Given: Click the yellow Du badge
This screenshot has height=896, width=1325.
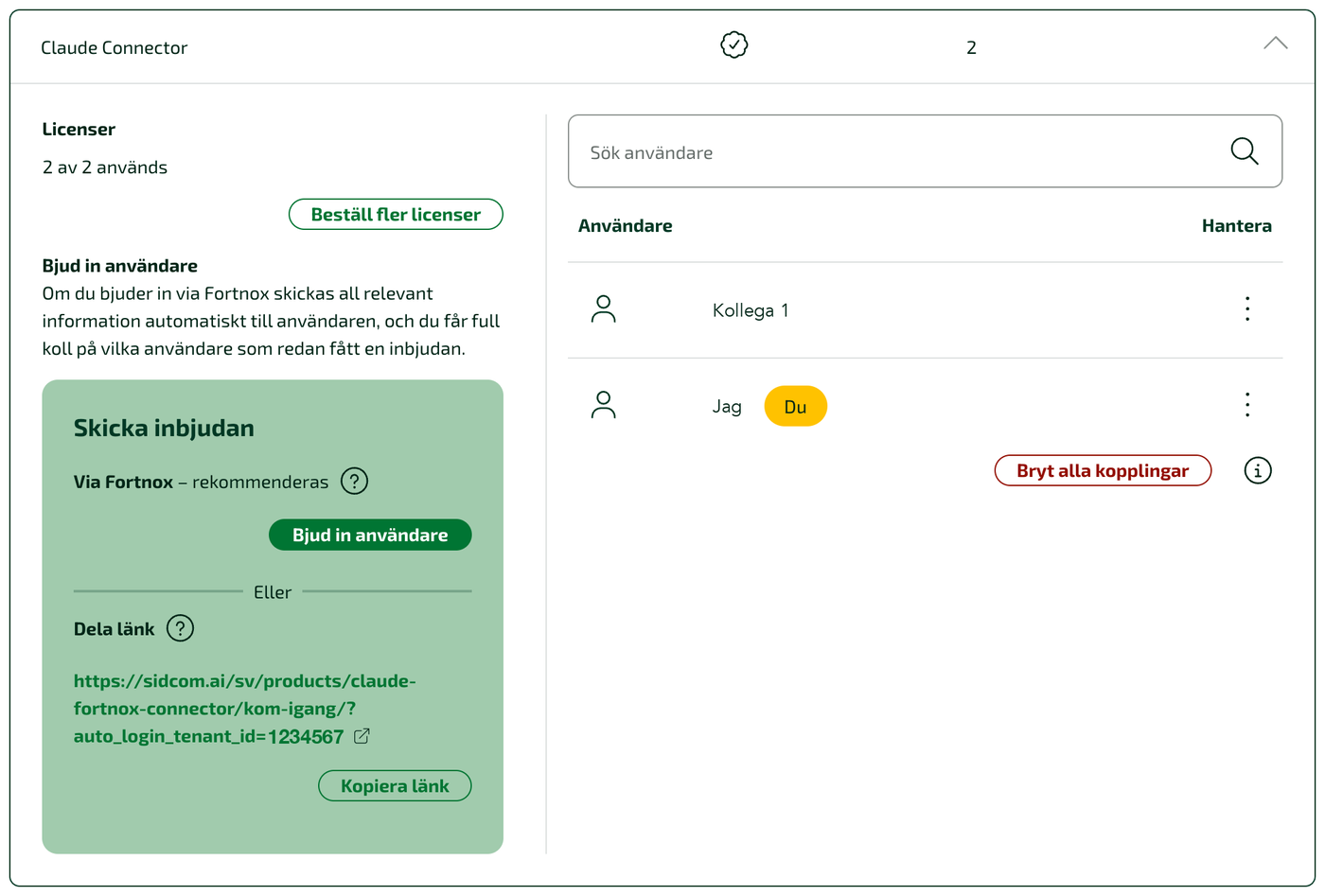Looking at the screenshot, I should [795, 406].
